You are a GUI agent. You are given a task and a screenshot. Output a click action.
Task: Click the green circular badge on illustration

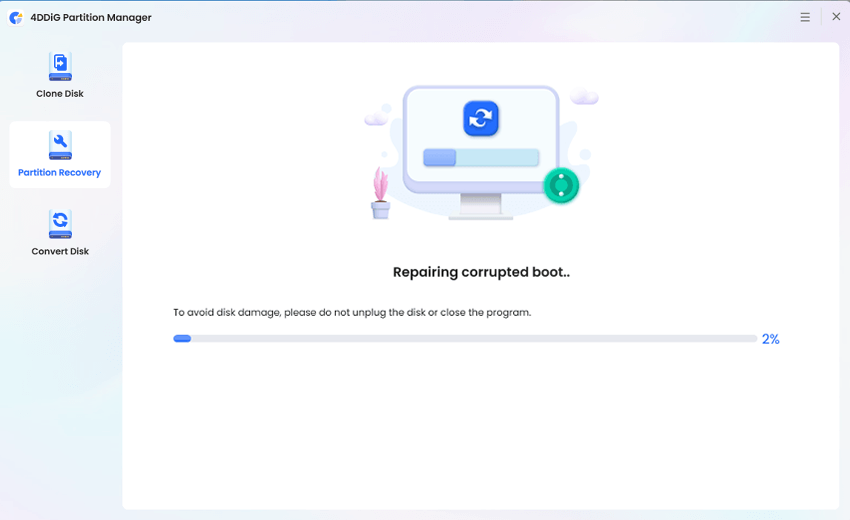click(561, 185)
